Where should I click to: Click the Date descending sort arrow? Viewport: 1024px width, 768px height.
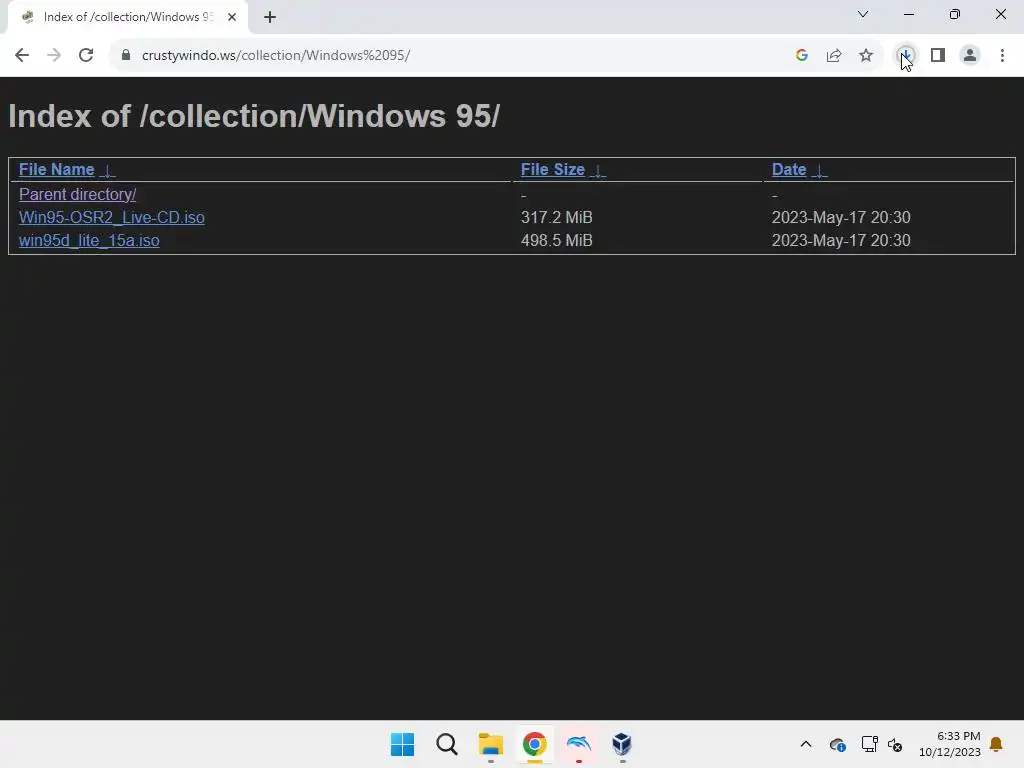pos(819,170)
